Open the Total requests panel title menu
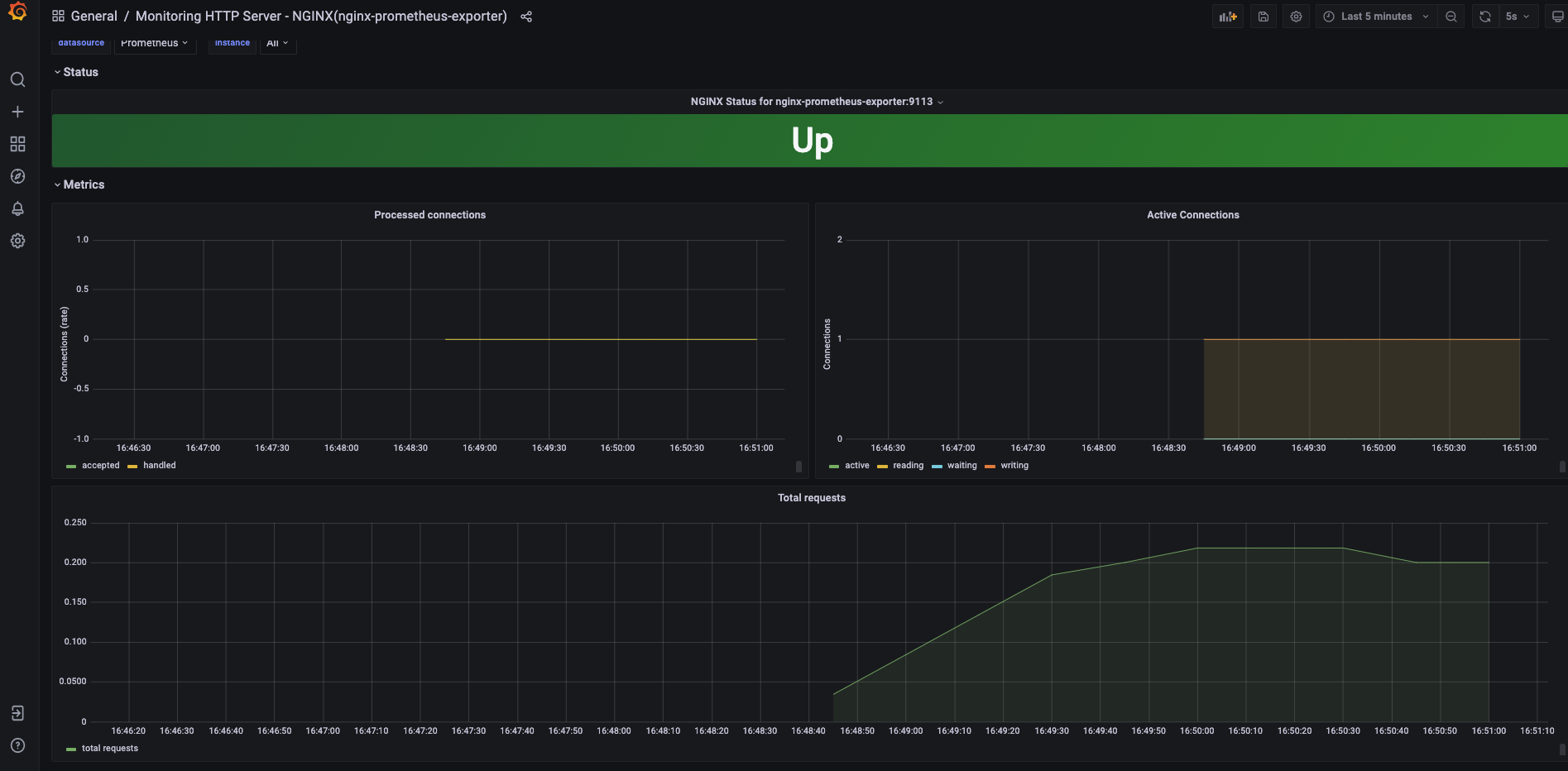This screenshot has width=1568, height=771. click(811, 498)
